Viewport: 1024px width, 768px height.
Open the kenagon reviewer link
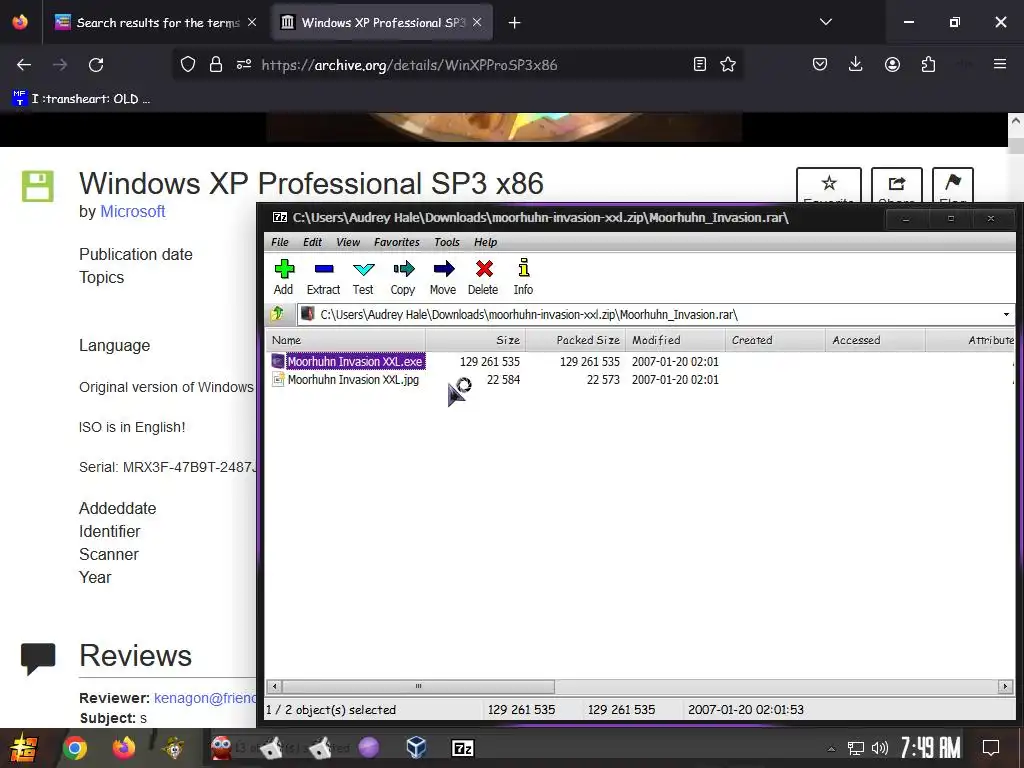[205, 698]
